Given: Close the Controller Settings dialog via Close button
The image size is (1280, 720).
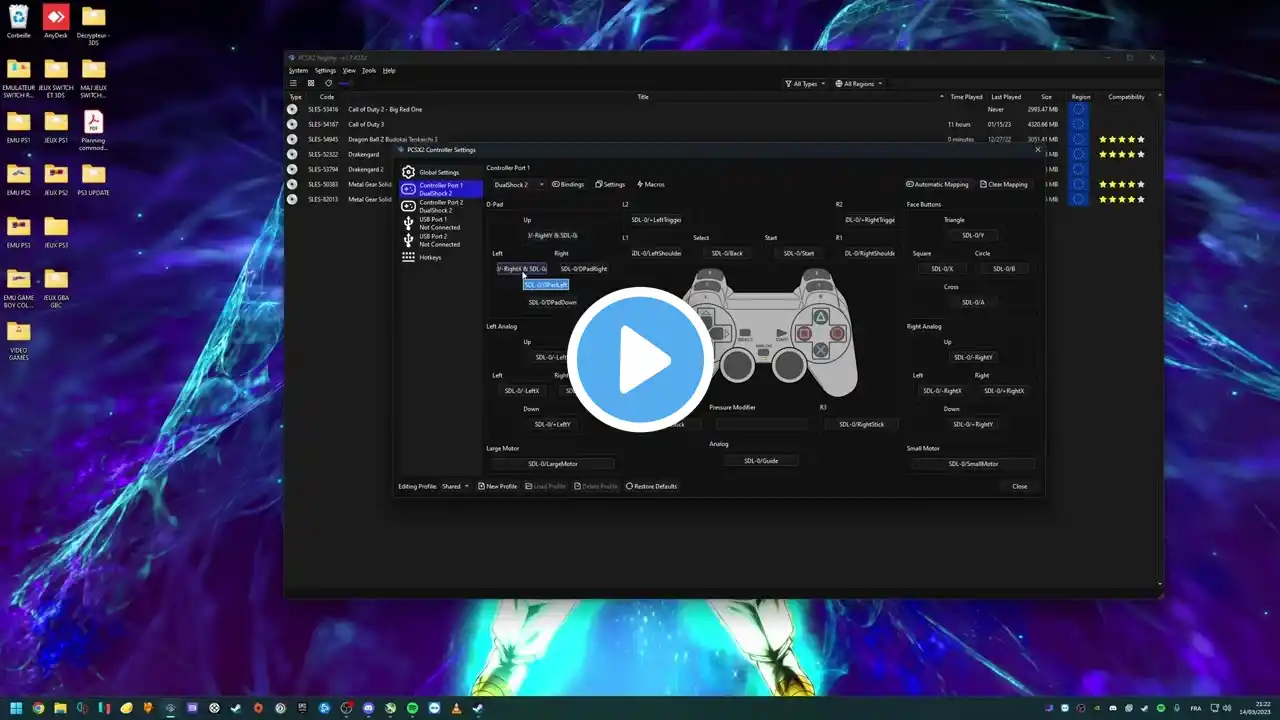Looking at the screenshot, I should click(1019, 486).
